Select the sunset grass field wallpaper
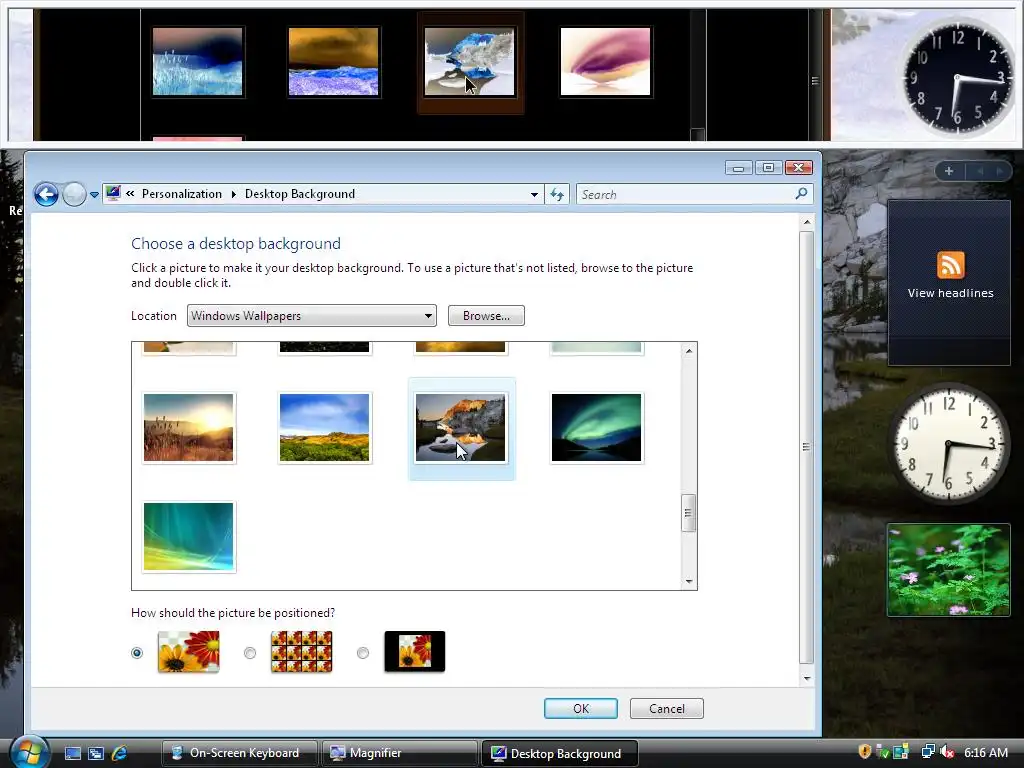Screen dimensions: 1024x768 189,428
